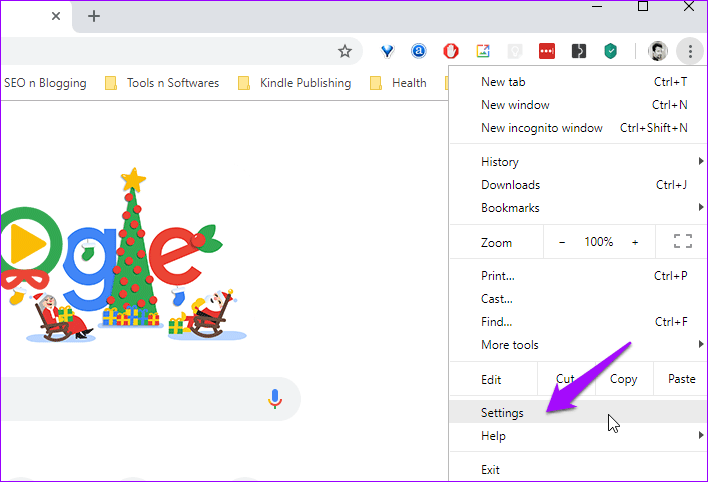Viewport: 708px width, 482px height.
Task: Click the Cut edit button
Action: (x=566, y=379)
